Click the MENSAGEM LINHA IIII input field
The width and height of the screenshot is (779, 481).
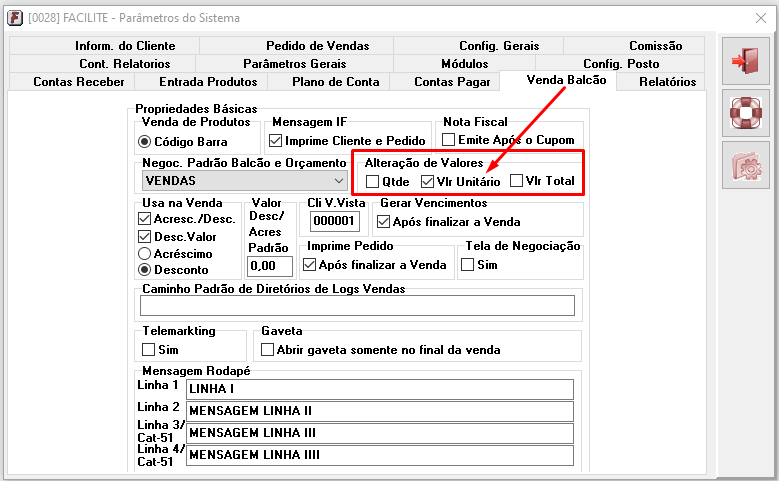(x=380, y=455)
